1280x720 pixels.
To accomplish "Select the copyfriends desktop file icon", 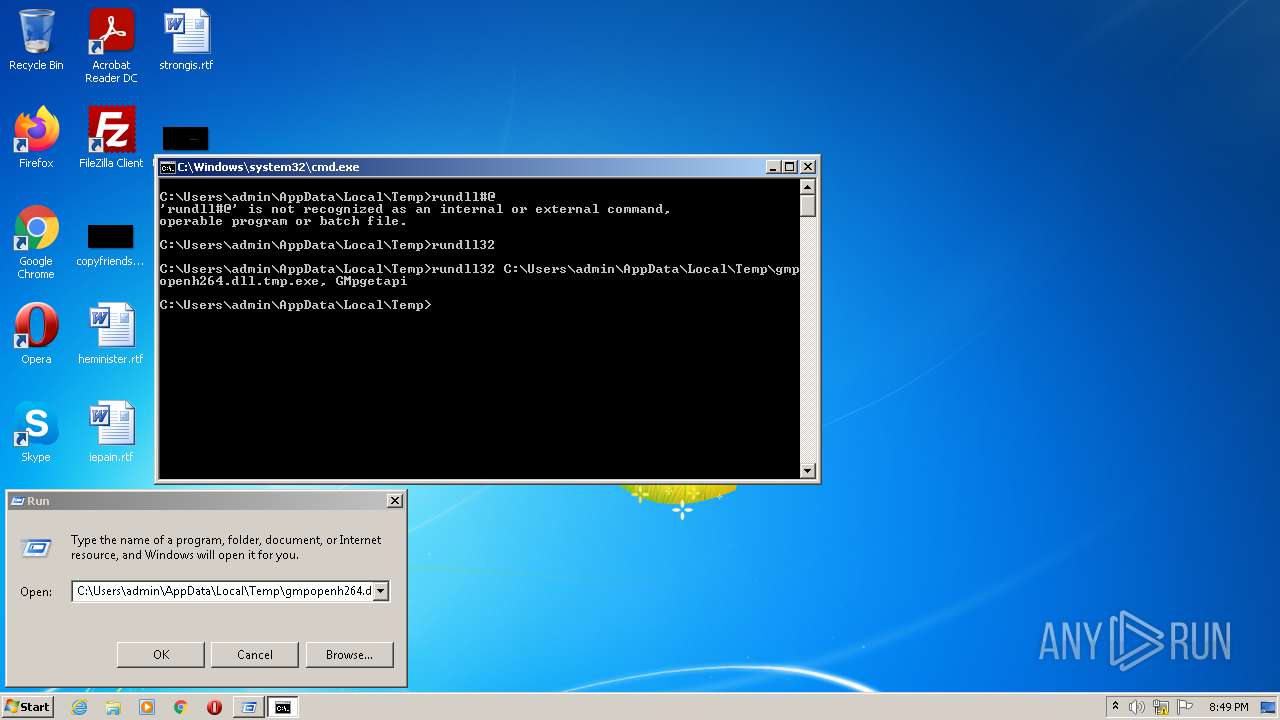I will (110, 245).
